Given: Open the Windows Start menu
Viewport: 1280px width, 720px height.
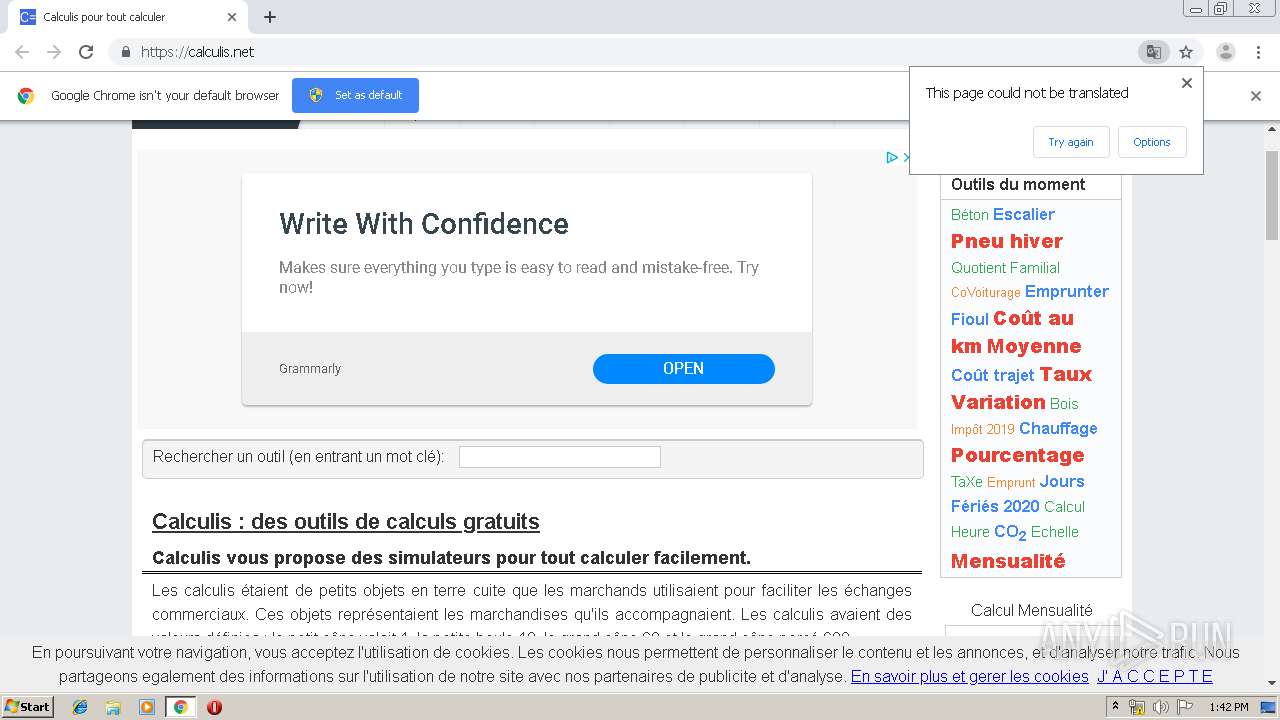Looking at the screenshot, I should [x=27, y=707].
